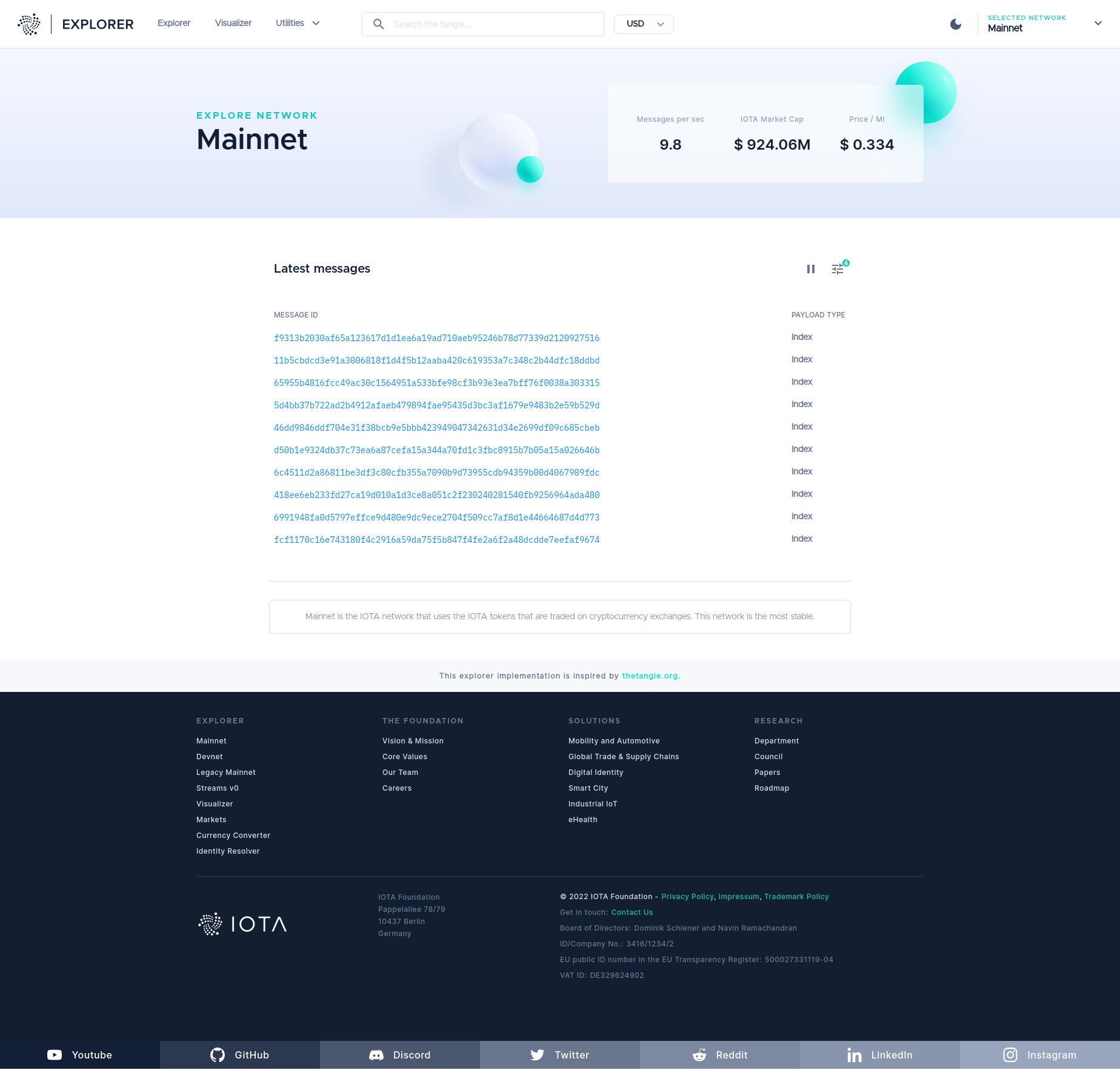Click footer Mainnet link
Screen dimensions: 1120x1070
coord(212,741)
